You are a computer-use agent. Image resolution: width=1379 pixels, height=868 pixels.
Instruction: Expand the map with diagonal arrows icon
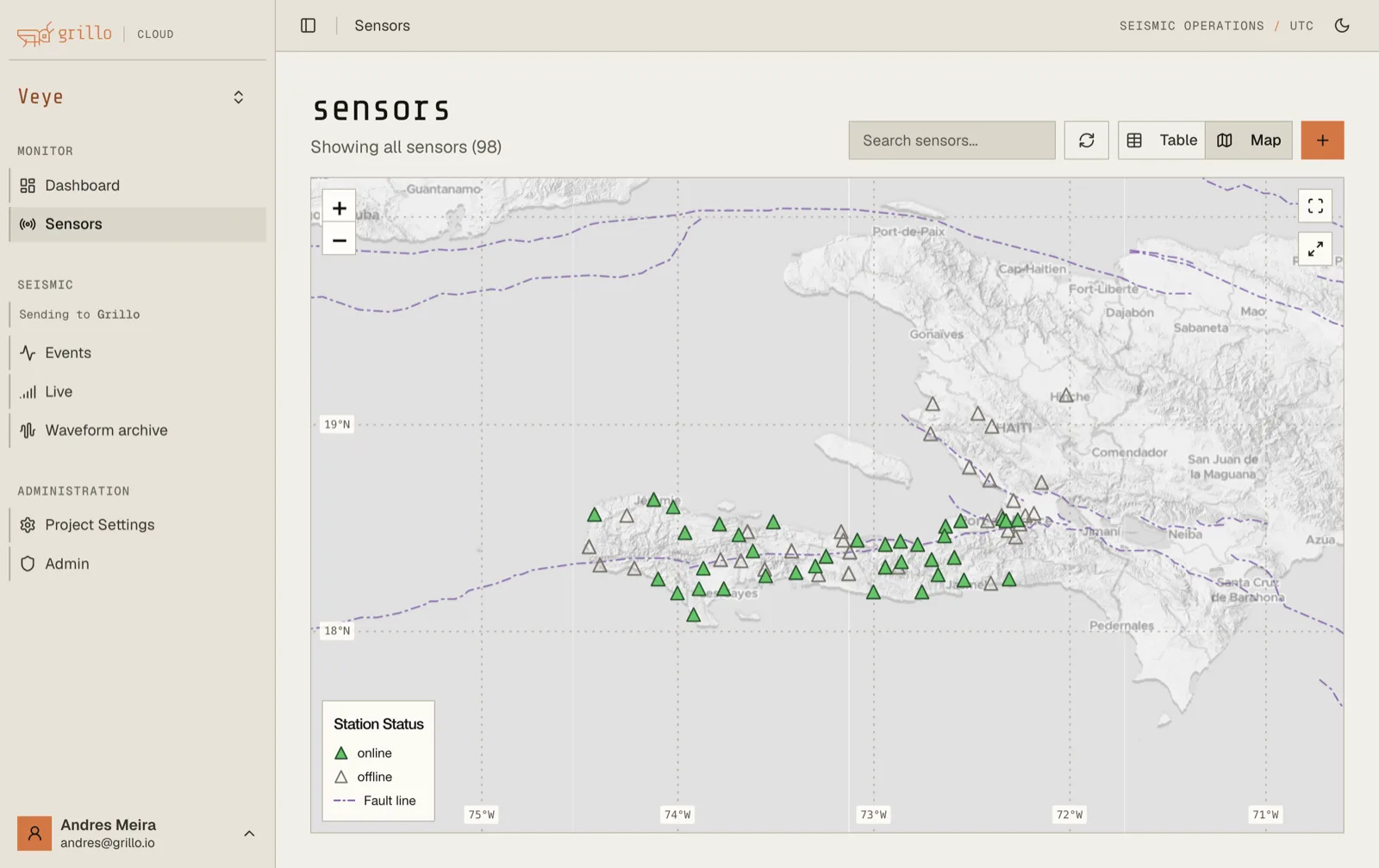click(1315, 249)
